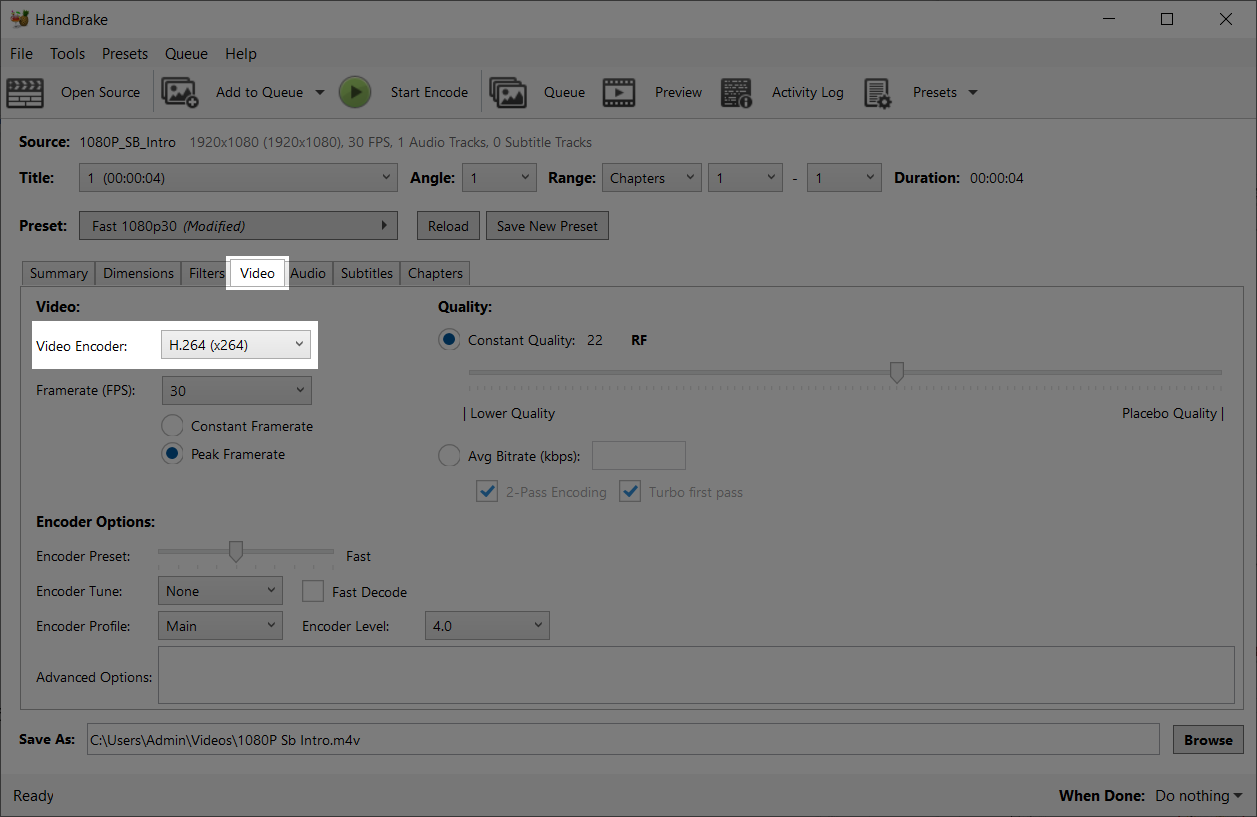
Task: Select Avg Bitrate radio option
Action: click(x=449, y=456)
